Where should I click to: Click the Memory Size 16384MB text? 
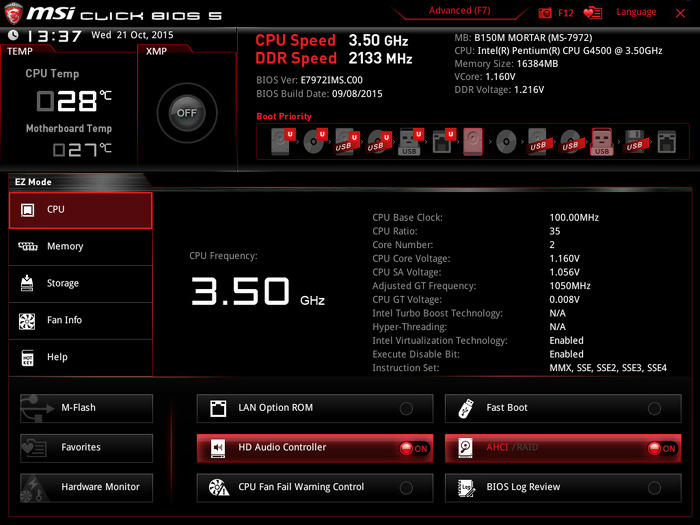click(506, 64)
